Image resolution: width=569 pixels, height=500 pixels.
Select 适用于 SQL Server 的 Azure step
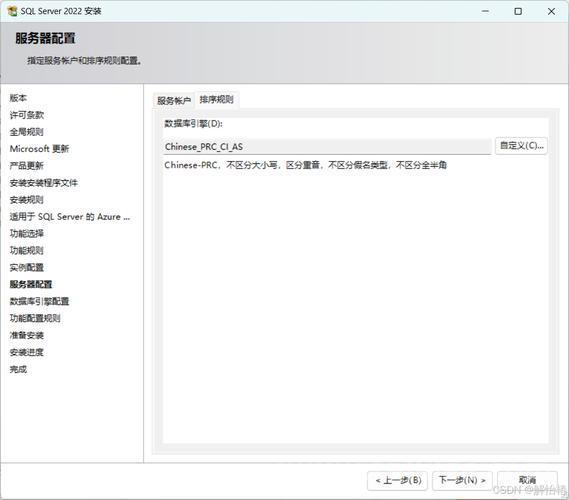pyautogui.click(x=70, y=217)
